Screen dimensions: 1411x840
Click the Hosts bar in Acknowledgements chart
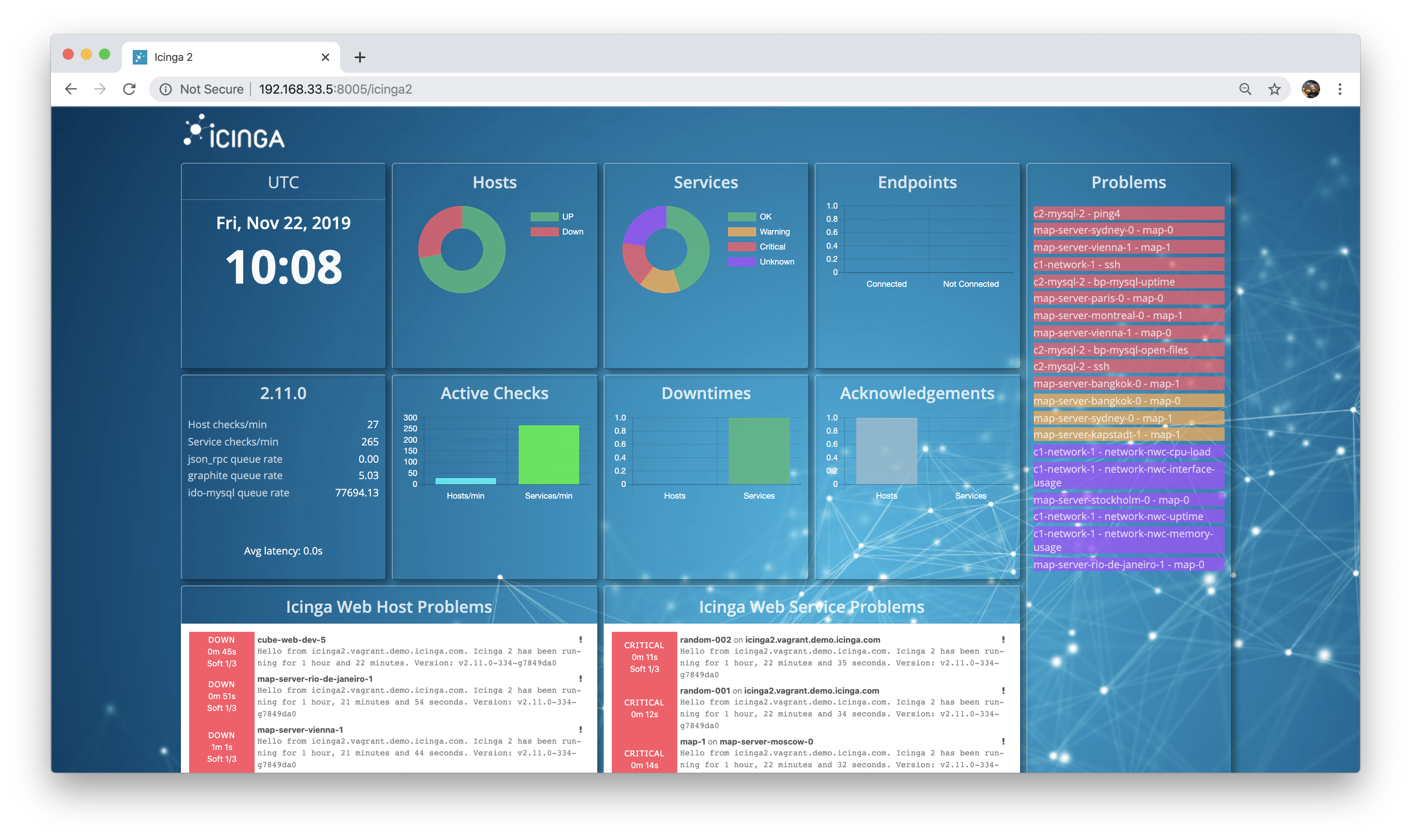886,451
